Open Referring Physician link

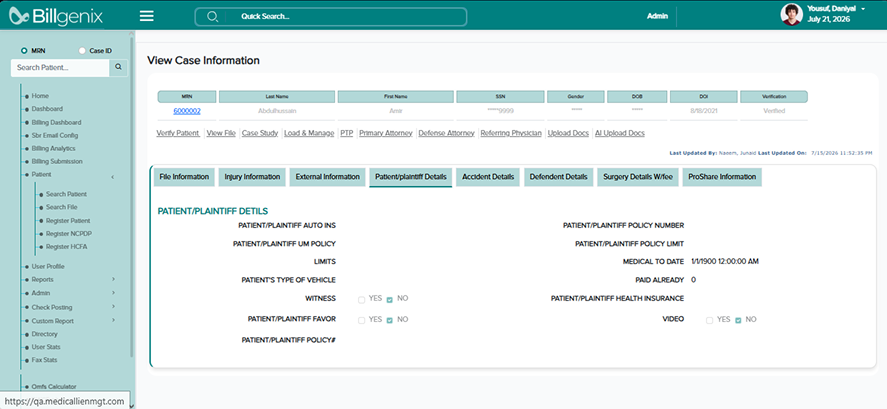click(x=511, y=134)
